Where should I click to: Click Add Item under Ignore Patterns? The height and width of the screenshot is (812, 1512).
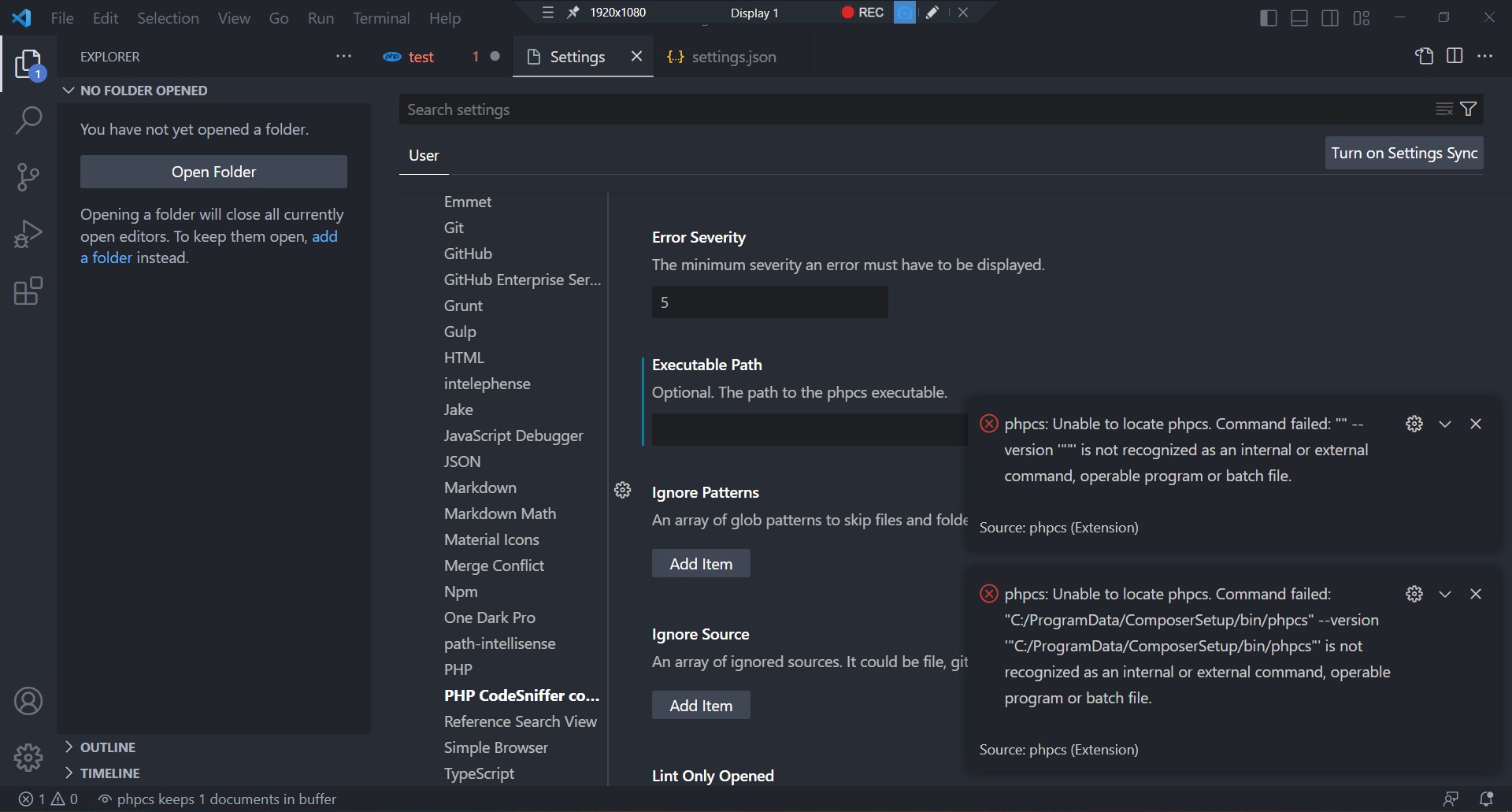pos(701,564)
